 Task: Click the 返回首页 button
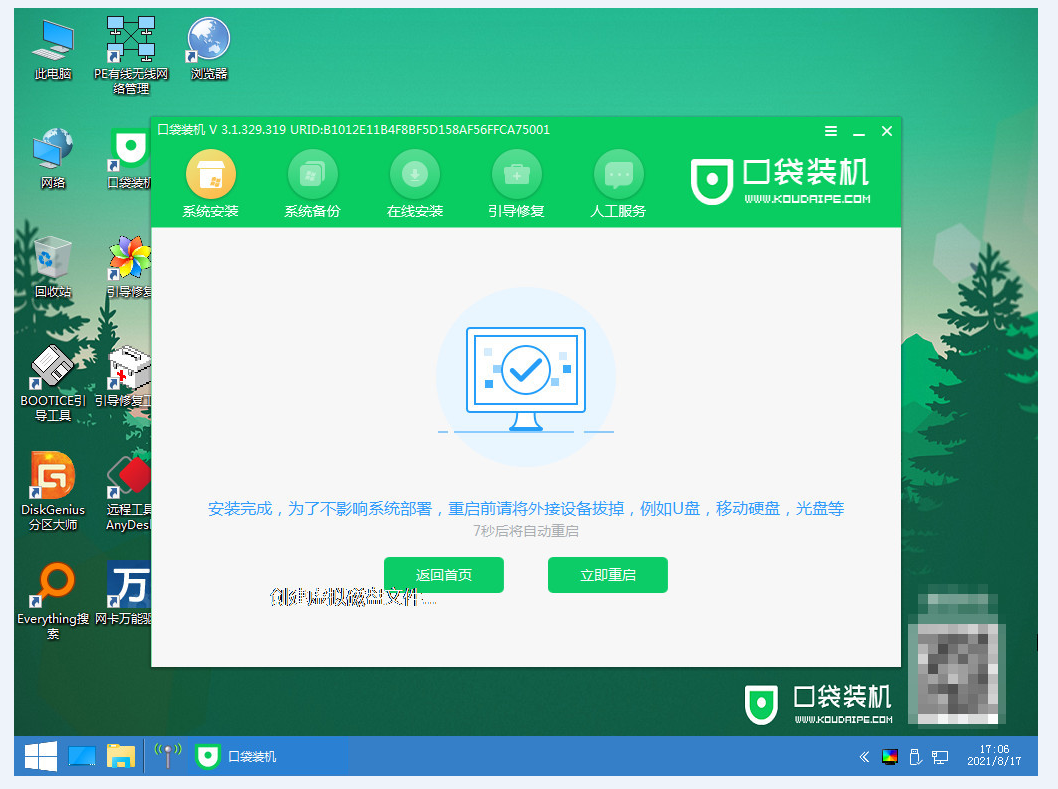[x=443, y=575]
